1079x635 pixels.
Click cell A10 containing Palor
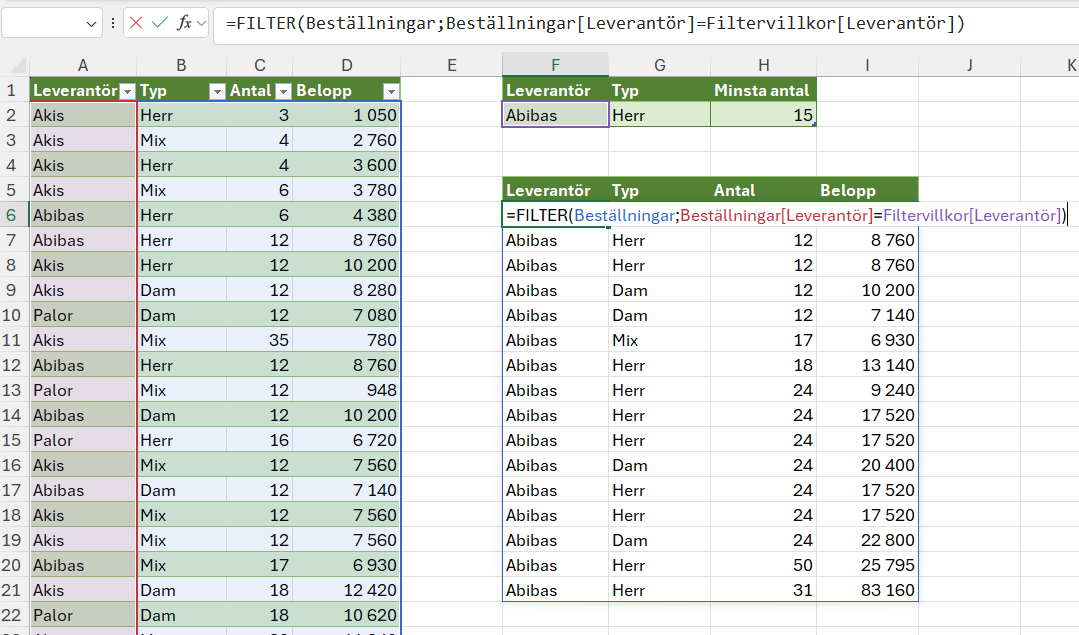(83, 315)
